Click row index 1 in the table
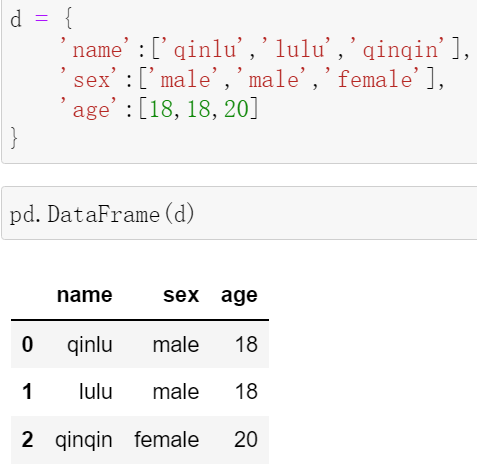 27,391
